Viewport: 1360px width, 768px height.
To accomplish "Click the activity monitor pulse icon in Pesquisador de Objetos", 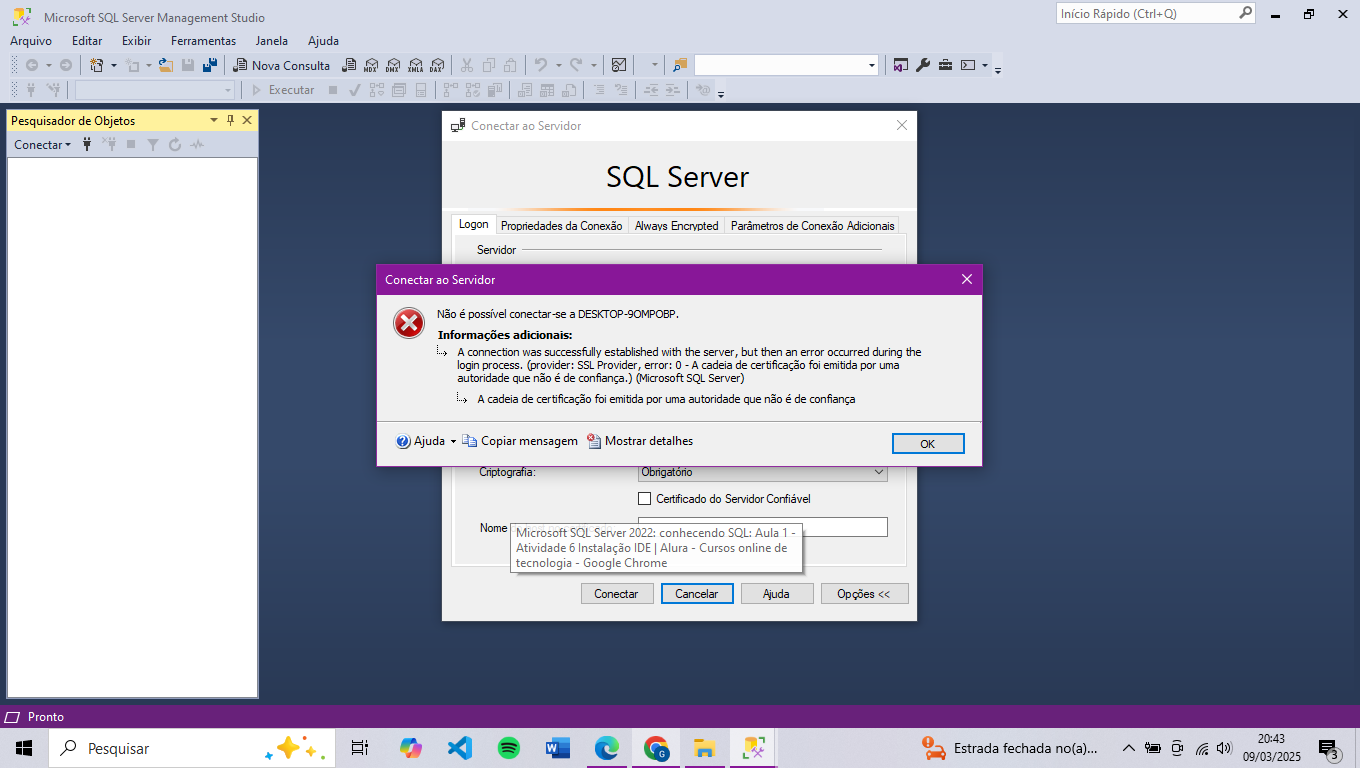I will pyautogui.click(x=197, y=144).
